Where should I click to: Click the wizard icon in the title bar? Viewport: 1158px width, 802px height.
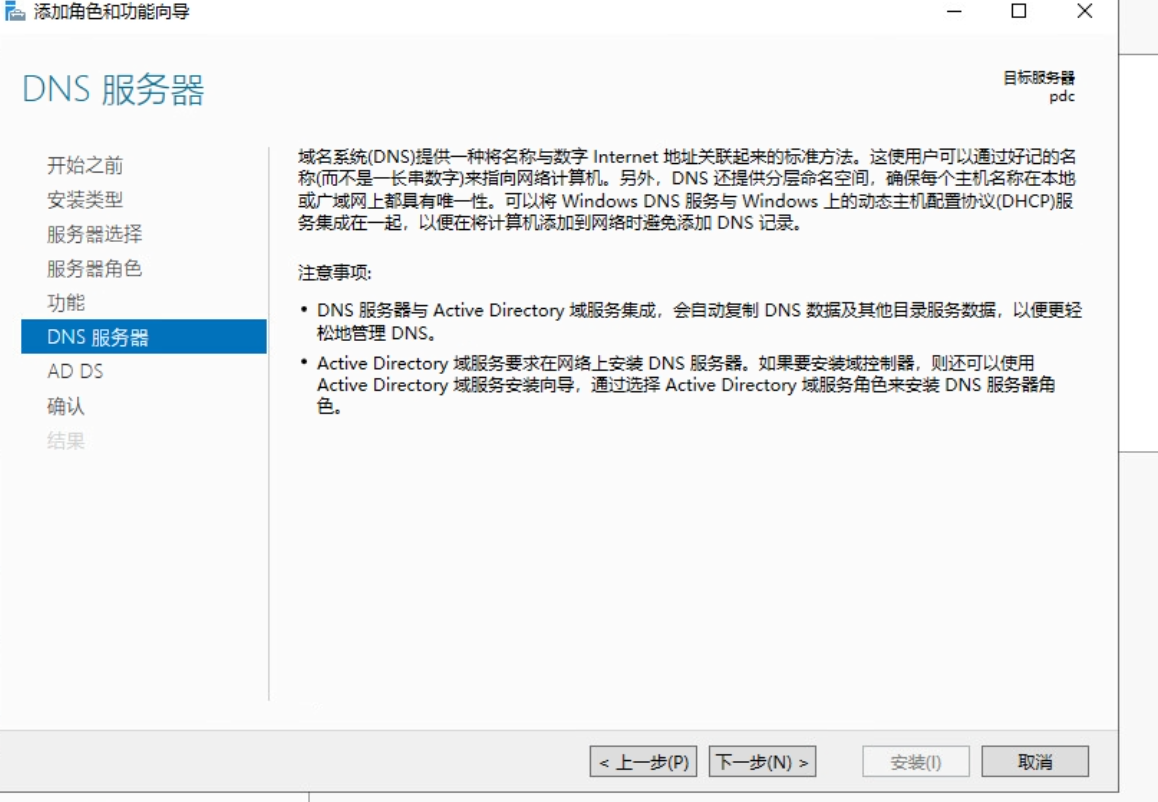tap(15, 11)
